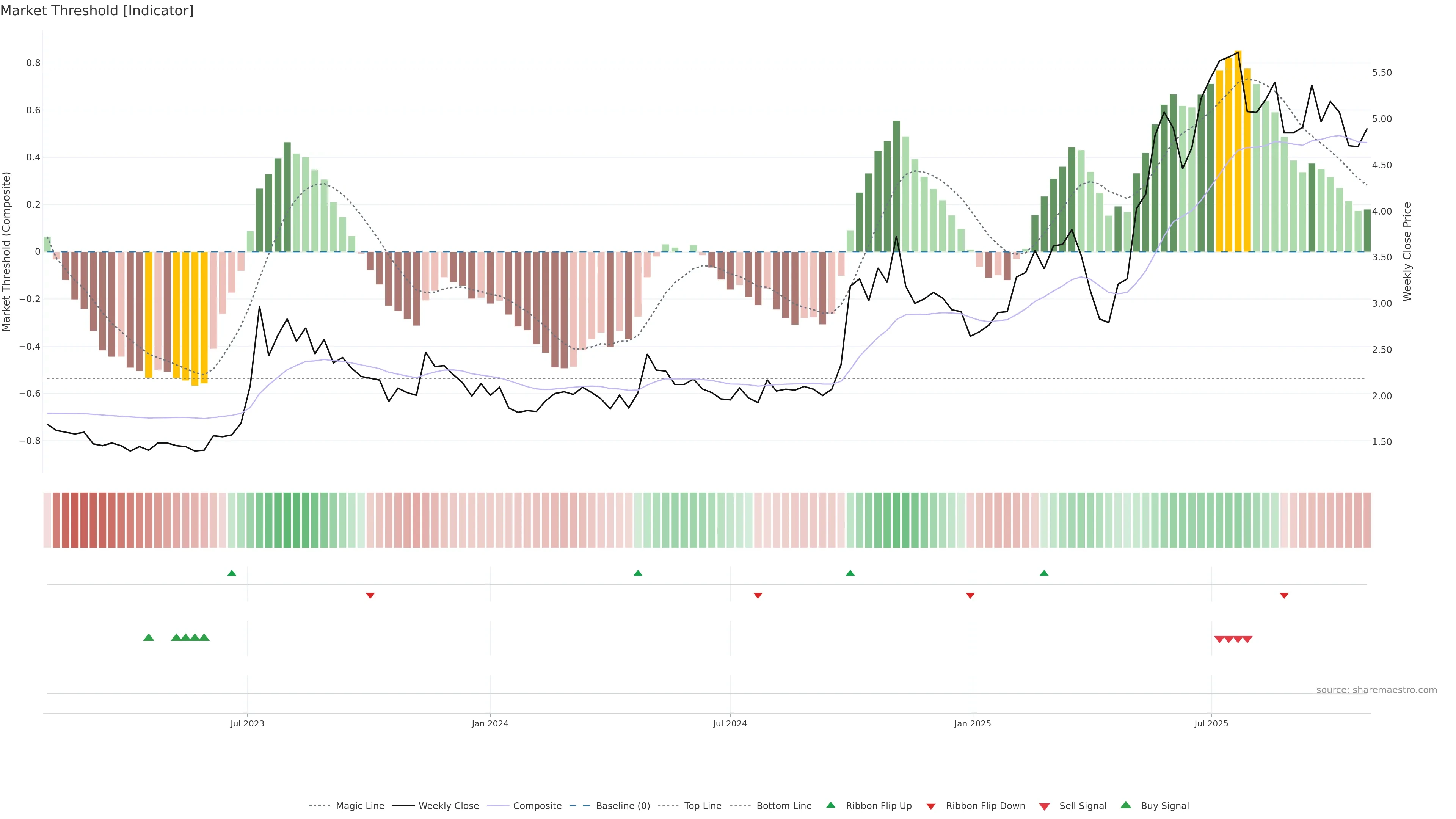
Task: Click the Jan 2024 x-axis label
Action: pyautogui.click(x=490, y=723)
